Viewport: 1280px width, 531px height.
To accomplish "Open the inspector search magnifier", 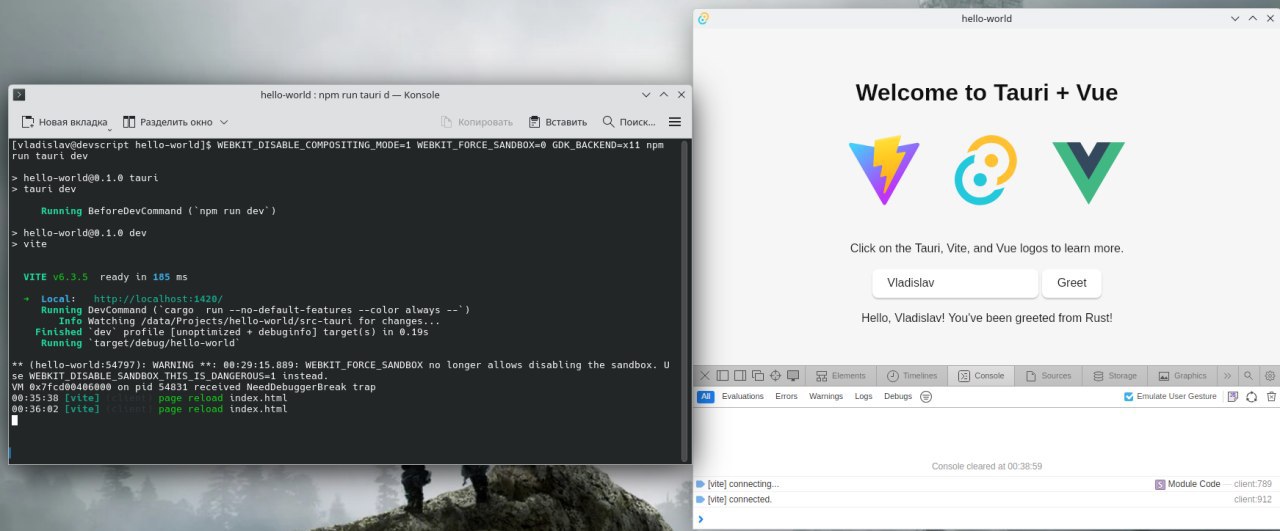I will click(1248, 376).
